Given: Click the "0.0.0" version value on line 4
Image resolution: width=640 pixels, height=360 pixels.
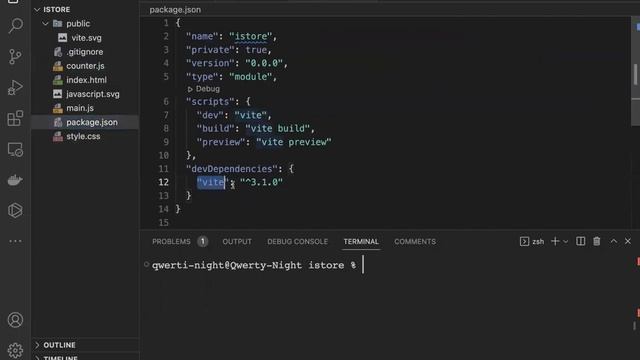Looking at the screenshot, I should pyautogui.click(x=264, y=63).
